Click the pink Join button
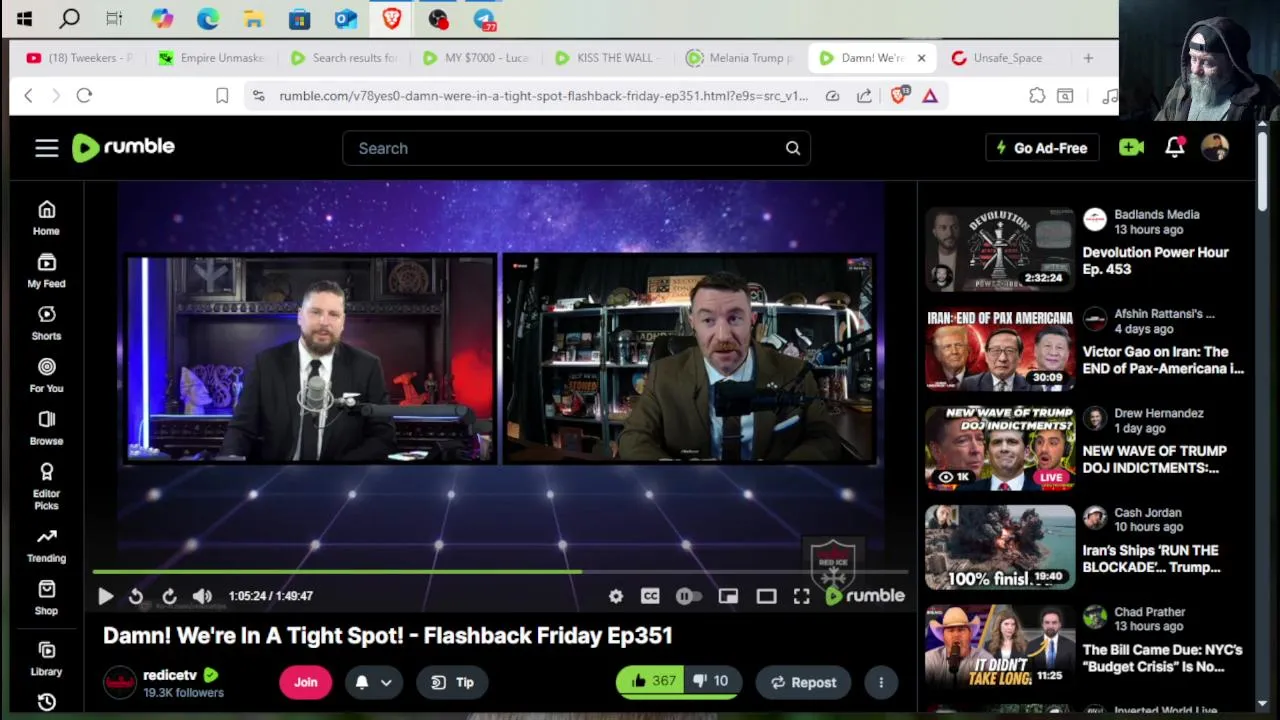The width and height of the screenshot is (1280, 720). 305,682
